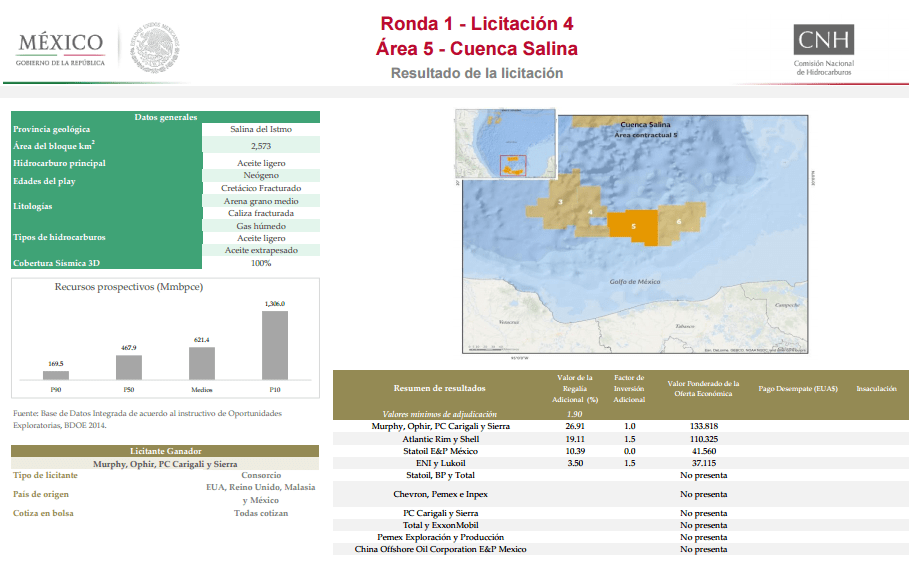Click the title 'Ronda 1 - Licitación 4'
This screenshot has width=909, height=574.
tap(477, 24)
